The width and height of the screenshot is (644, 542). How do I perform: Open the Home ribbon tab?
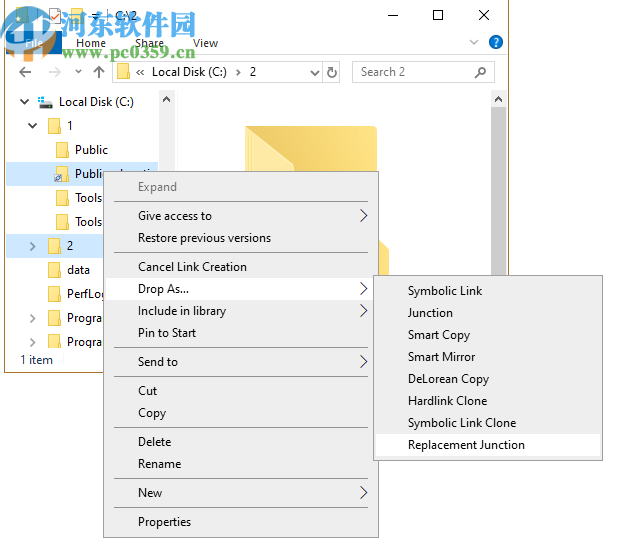[91, 43]
